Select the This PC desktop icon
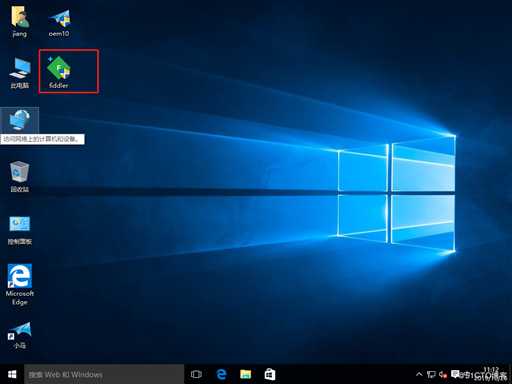This screenshot has width=512, height=384. [x=20, y=73]
